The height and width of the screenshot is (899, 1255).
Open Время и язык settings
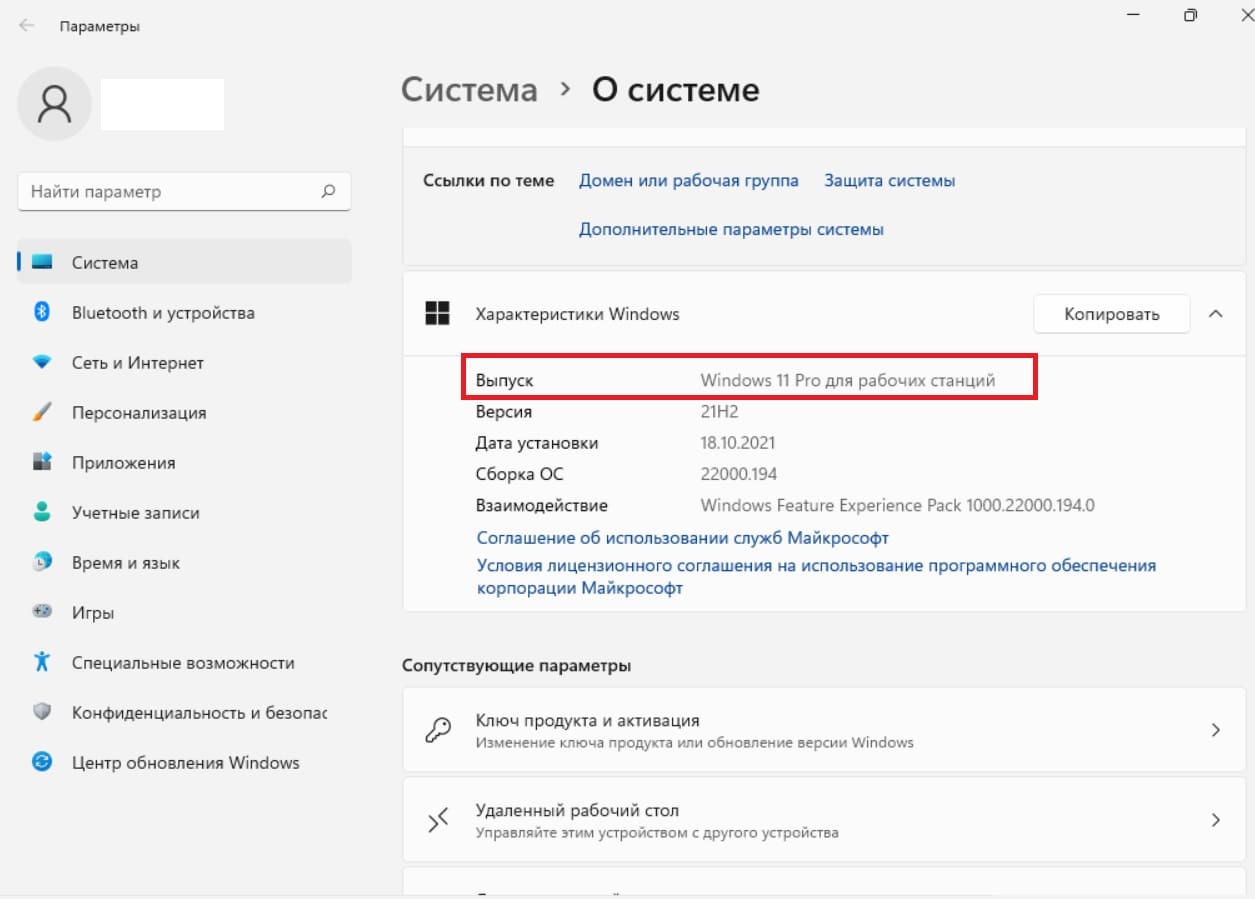[185, 562]
